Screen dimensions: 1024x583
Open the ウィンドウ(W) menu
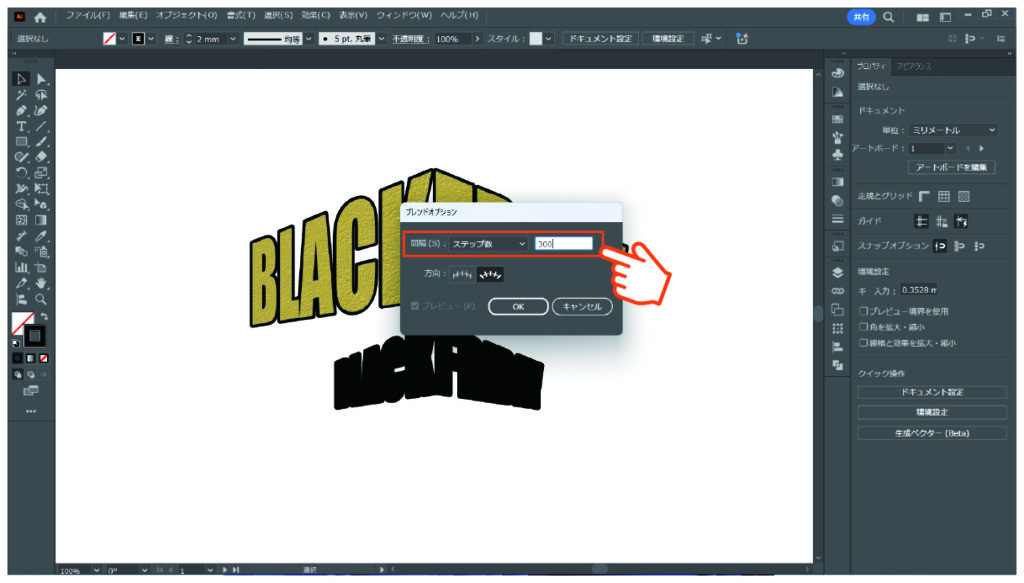404,15
